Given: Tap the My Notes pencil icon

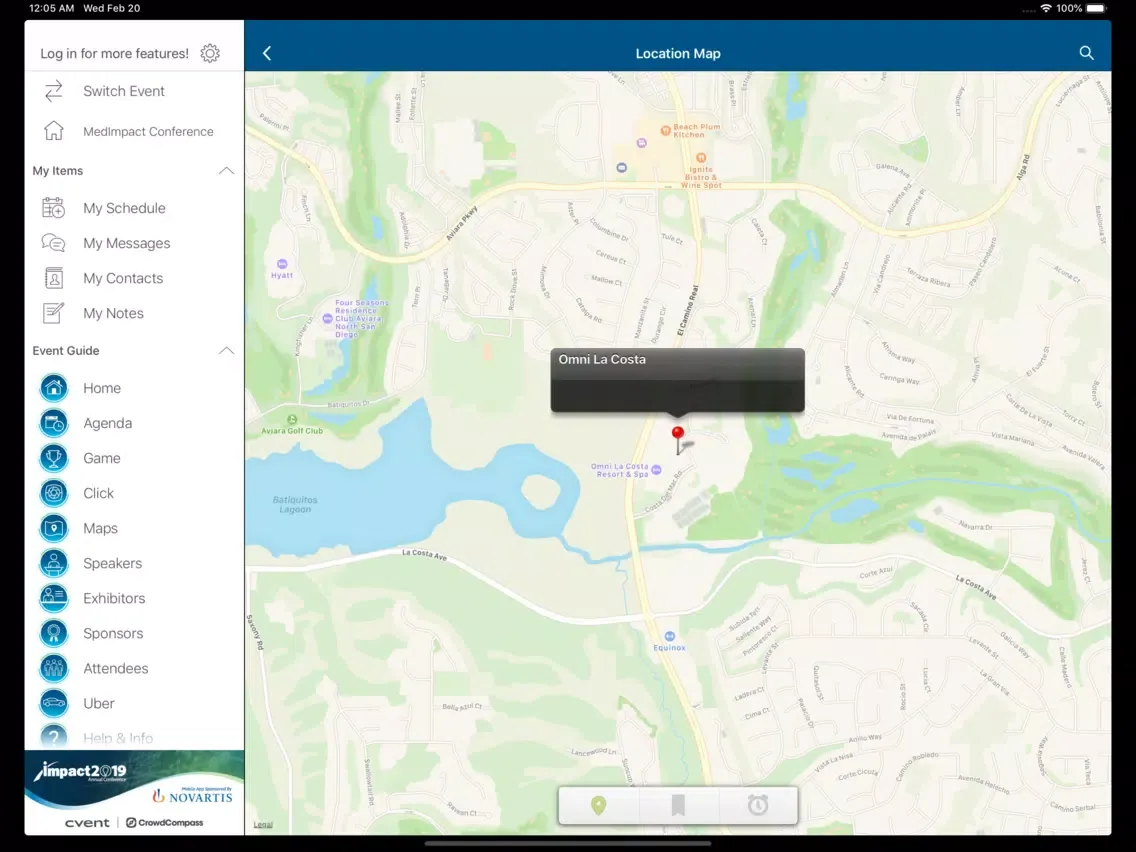Looking at the screenshot, I should click(54, 313).
